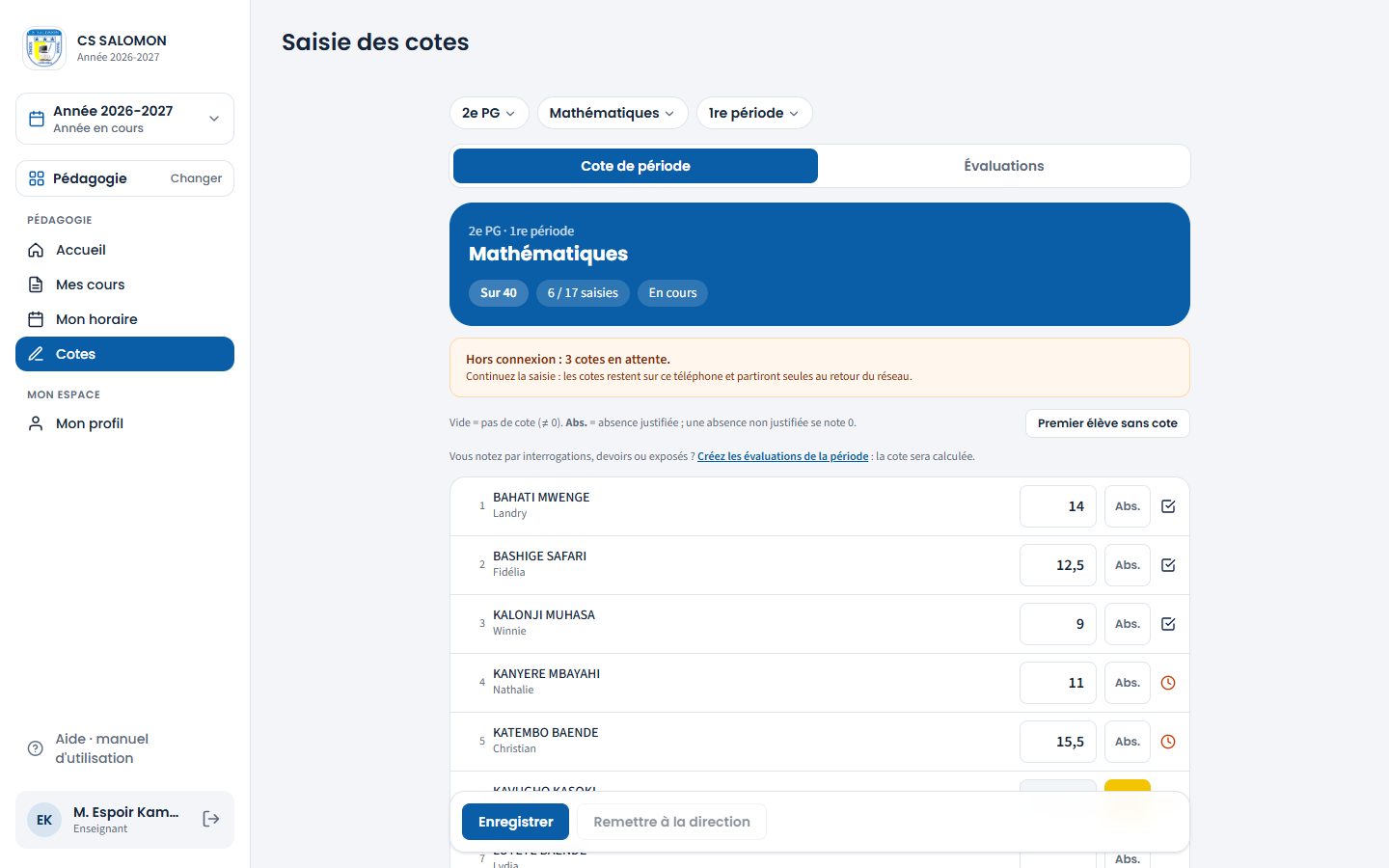Toggle Abs. for KATEMBO BAENDE
1389x868 pixels.
(x=1128, y=742)
